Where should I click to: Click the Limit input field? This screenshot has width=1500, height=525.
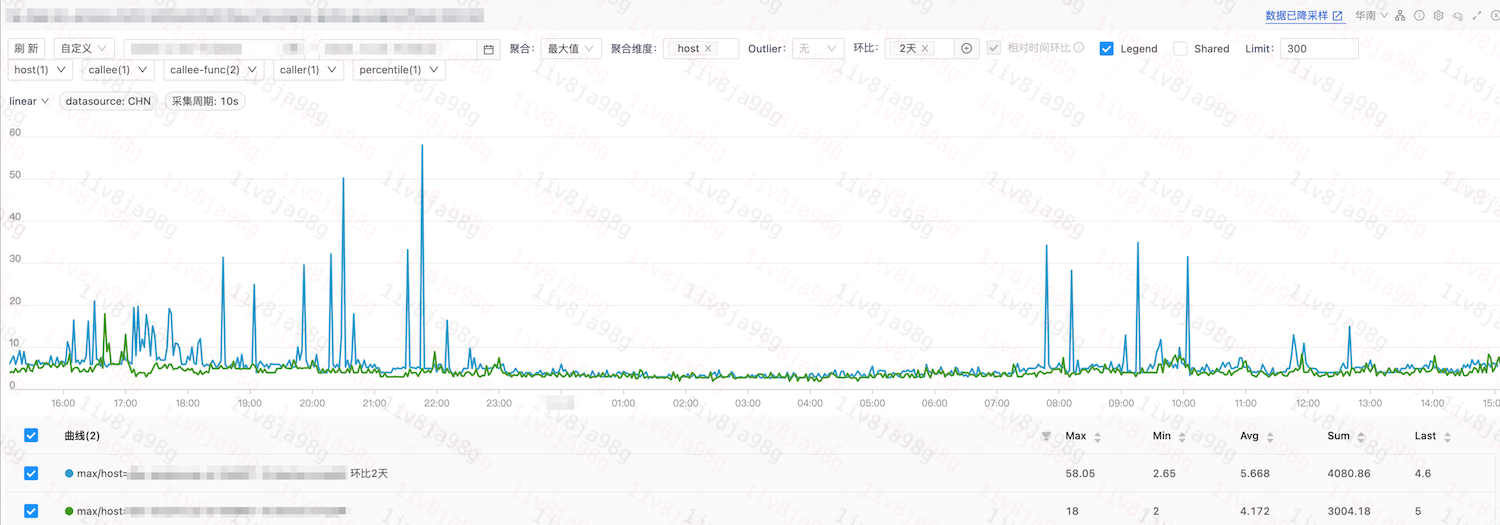point(1319,49)
